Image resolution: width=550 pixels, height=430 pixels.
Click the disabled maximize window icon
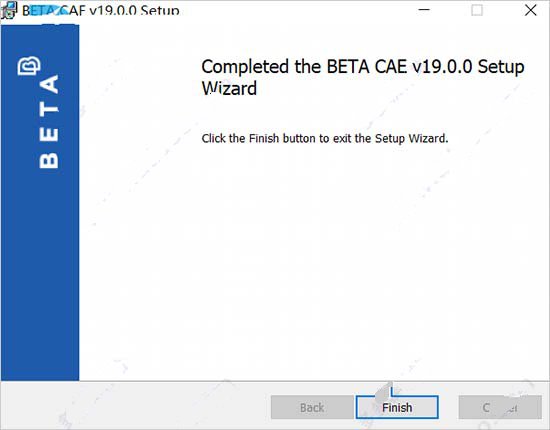(477, 10)
